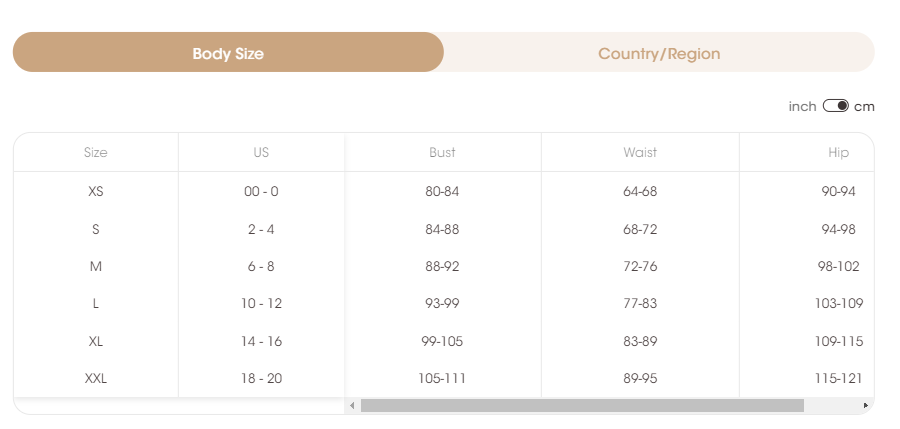Select the XS size row

click(x=96, y=191)
